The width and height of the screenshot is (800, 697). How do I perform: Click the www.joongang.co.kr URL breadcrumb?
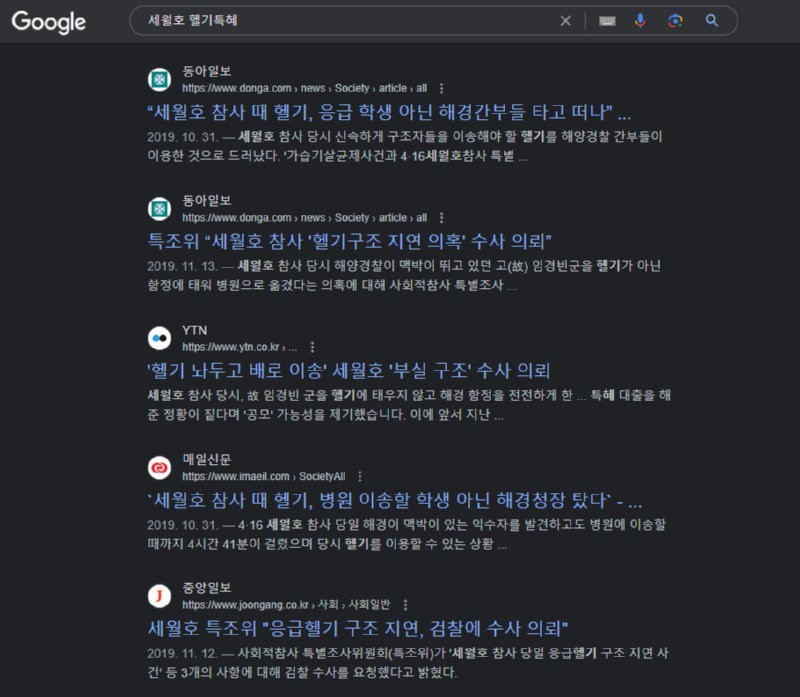click(286, 605)
